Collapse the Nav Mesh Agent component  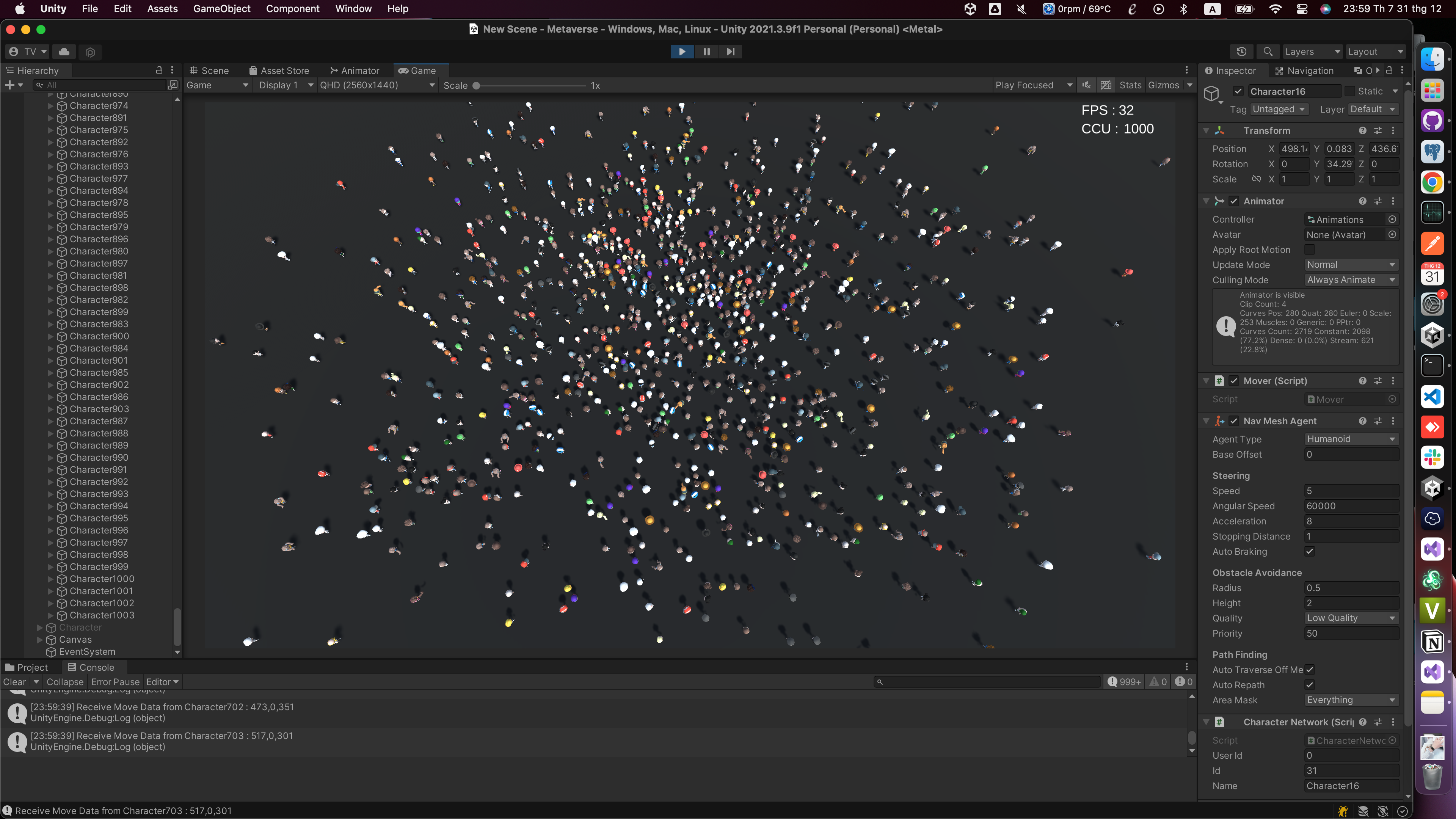[x=1206, y=421]
